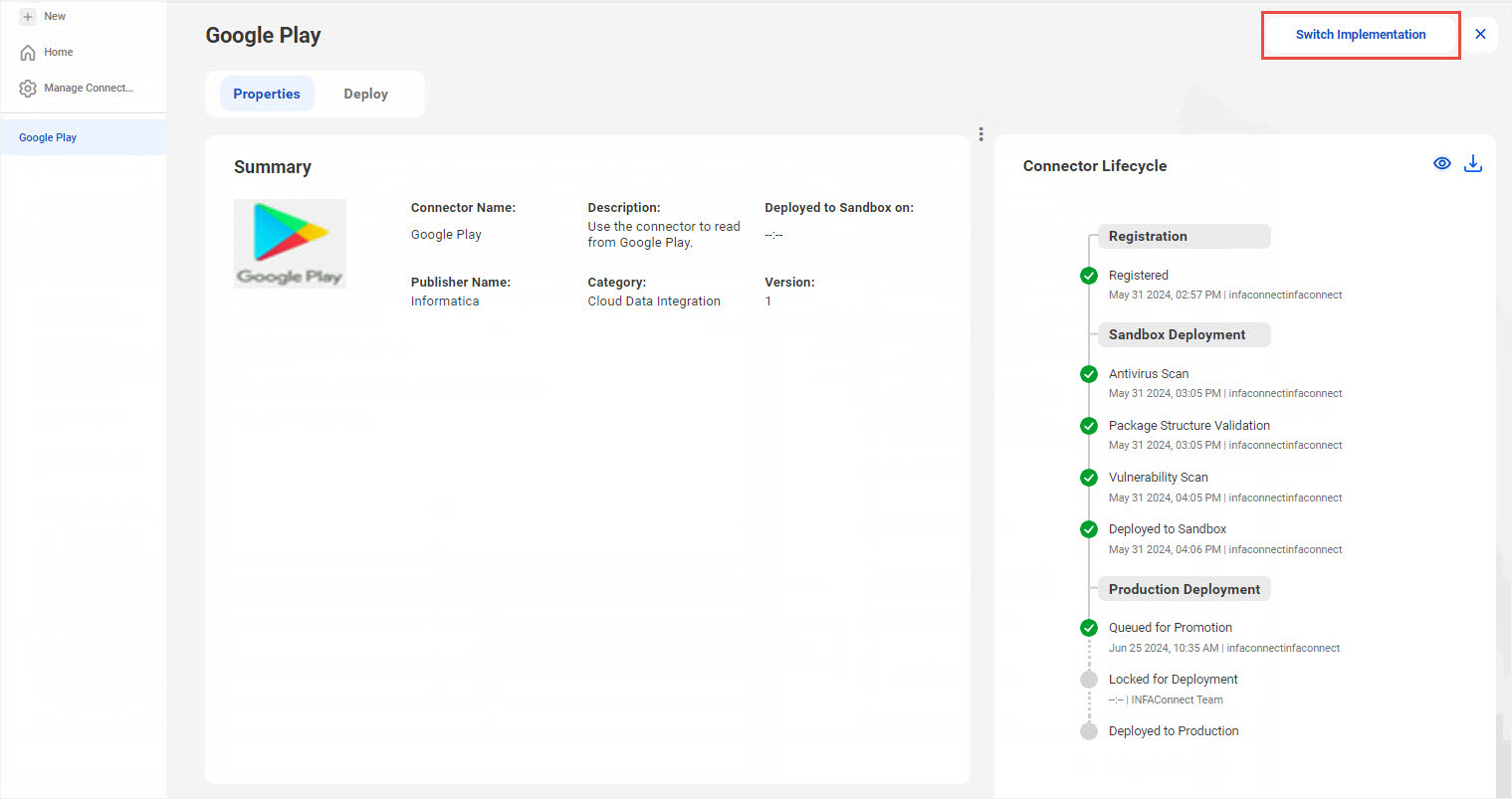Image resolution: width=1512 pixels, height=799 pixels.
Task: Toggle the lifecycle eye view icon
Action: (1441, 164)
